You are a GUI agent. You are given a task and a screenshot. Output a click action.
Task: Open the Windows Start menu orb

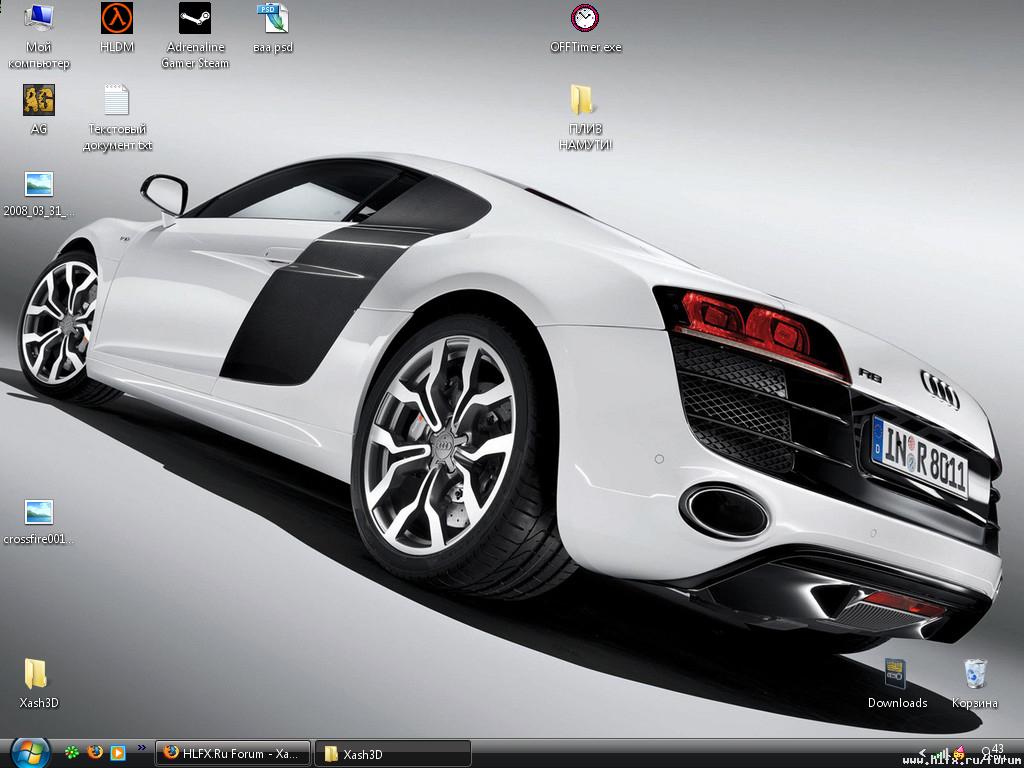(x=30, y=752)
